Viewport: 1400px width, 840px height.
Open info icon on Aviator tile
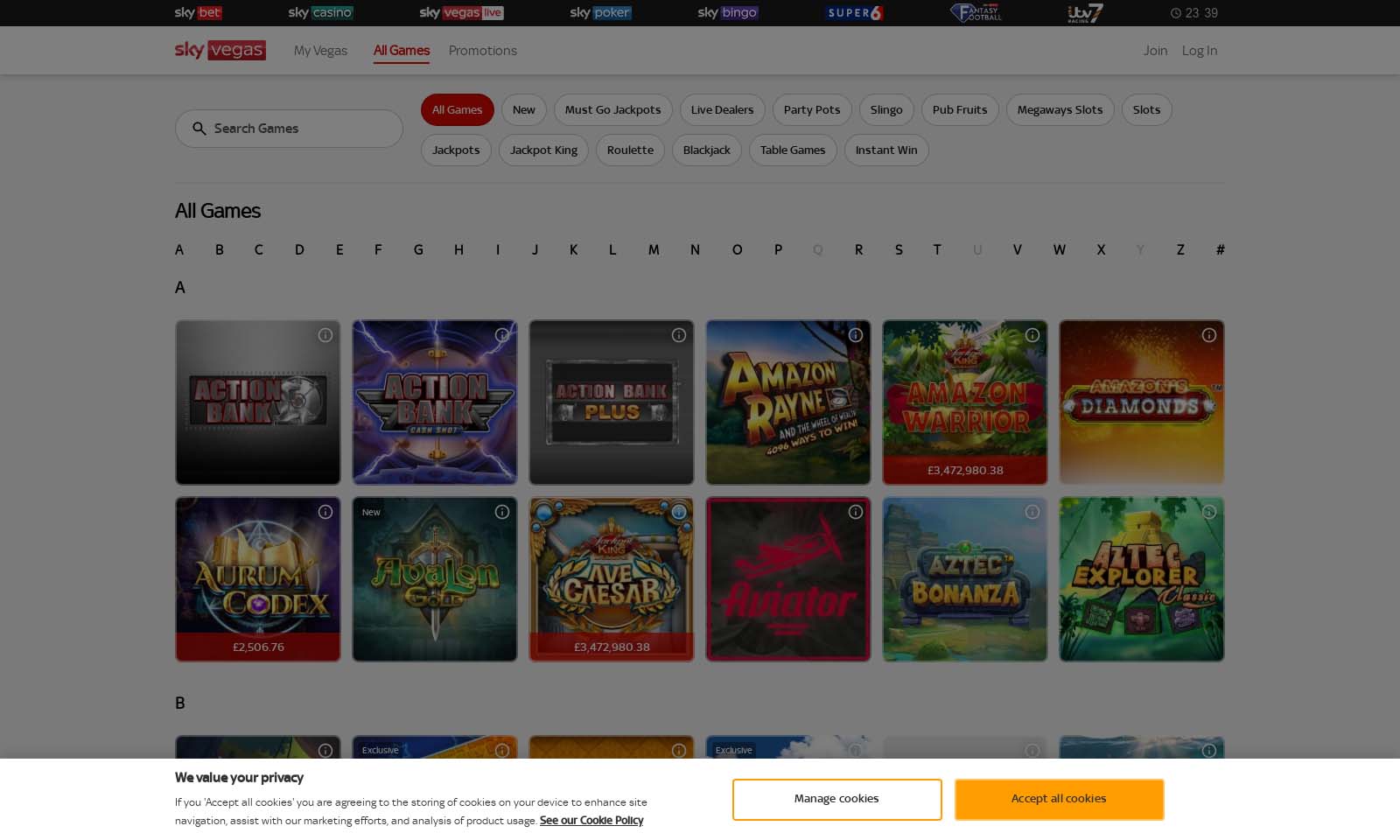[855, 512]
